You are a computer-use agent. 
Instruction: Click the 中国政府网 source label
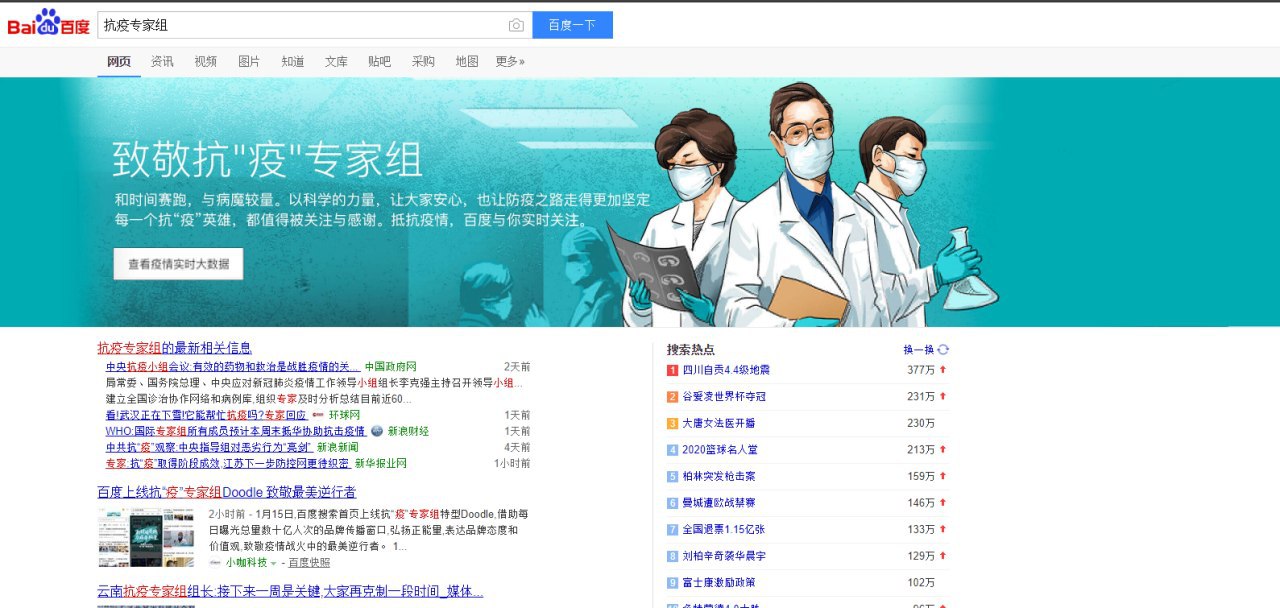pyautogui.click(x=390, y=367)
